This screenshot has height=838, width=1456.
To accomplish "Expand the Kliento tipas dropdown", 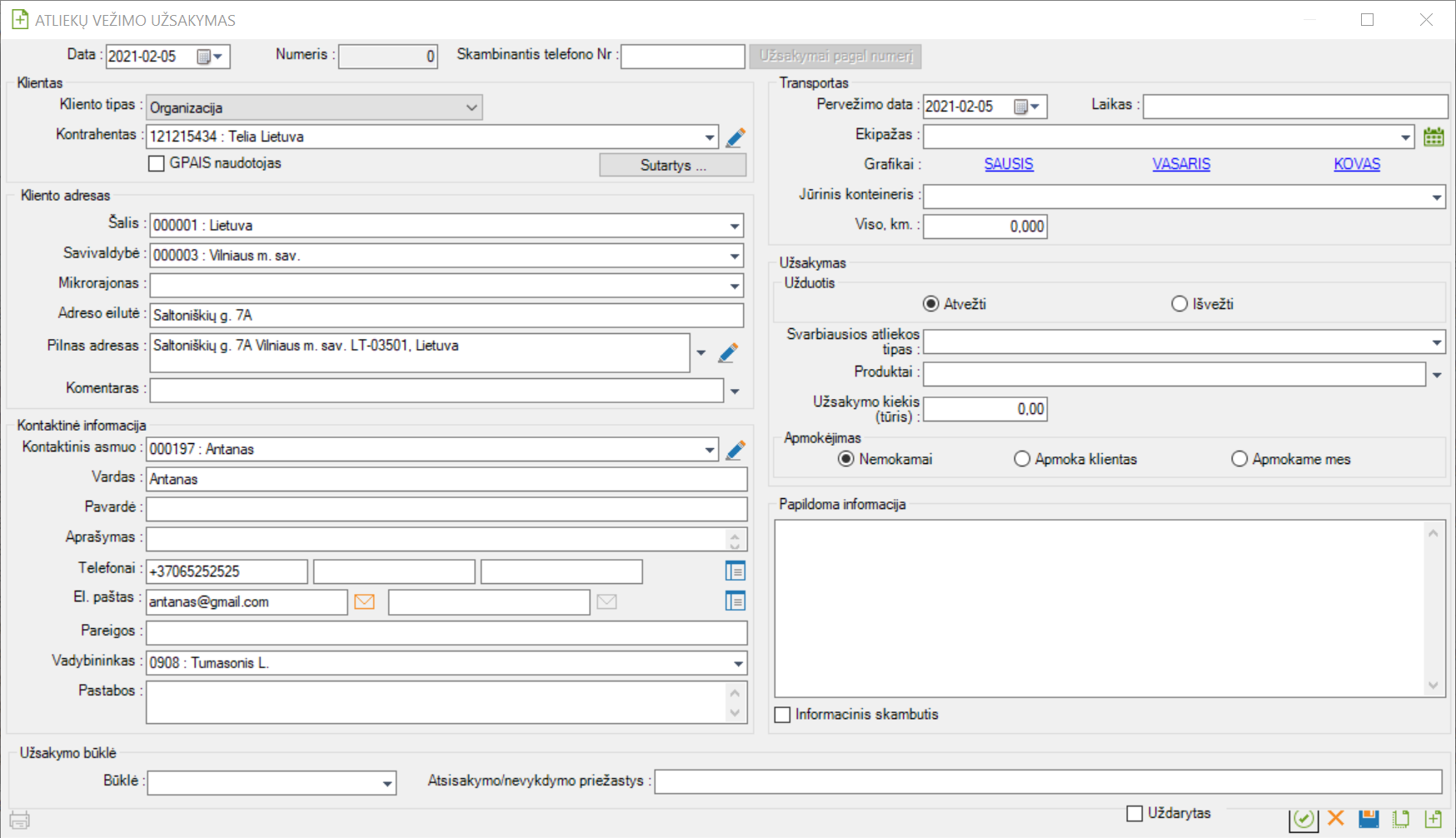I will click(471, 107).
